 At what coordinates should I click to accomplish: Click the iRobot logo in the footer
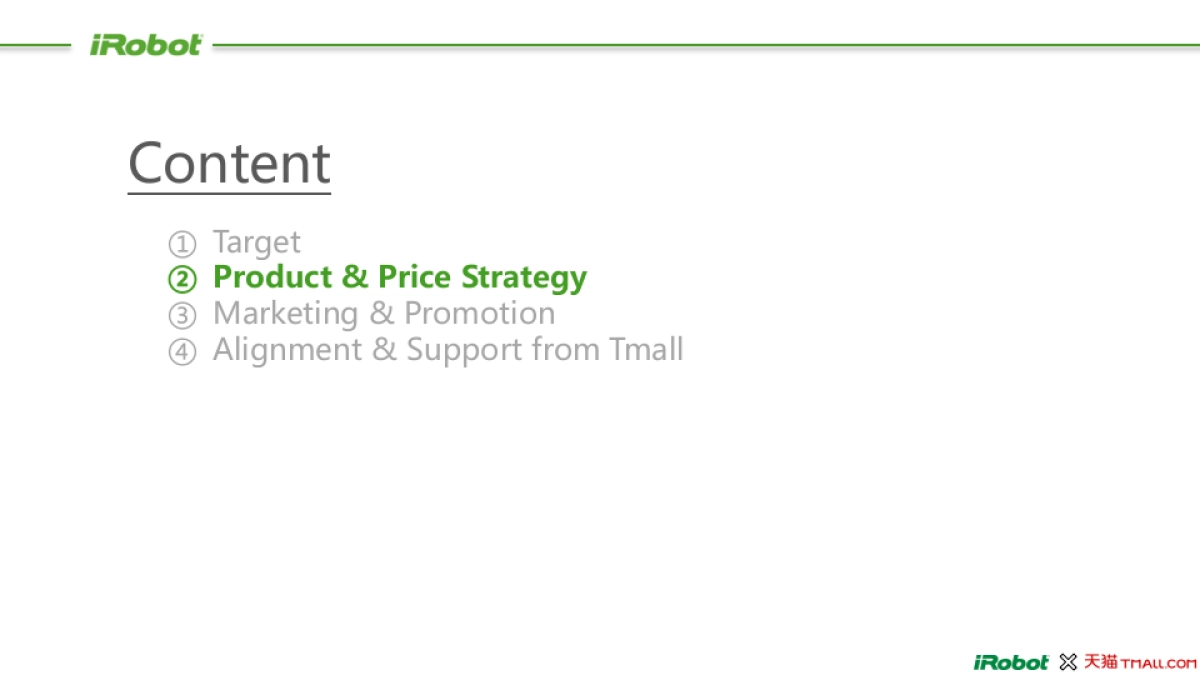(1010, 662)
